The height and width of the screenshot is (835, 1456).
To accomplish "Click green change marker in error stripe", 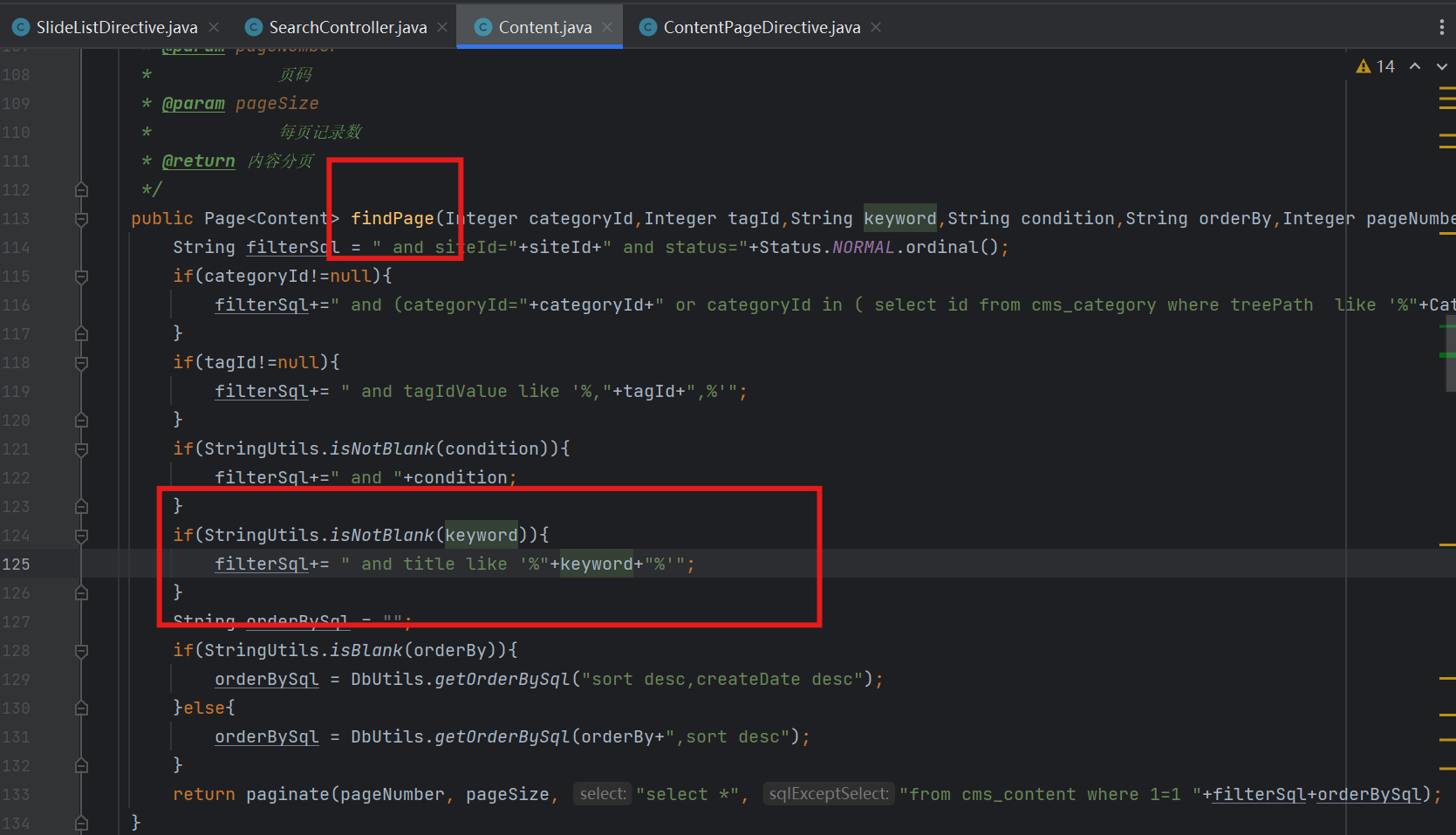I will point(1447,355).
